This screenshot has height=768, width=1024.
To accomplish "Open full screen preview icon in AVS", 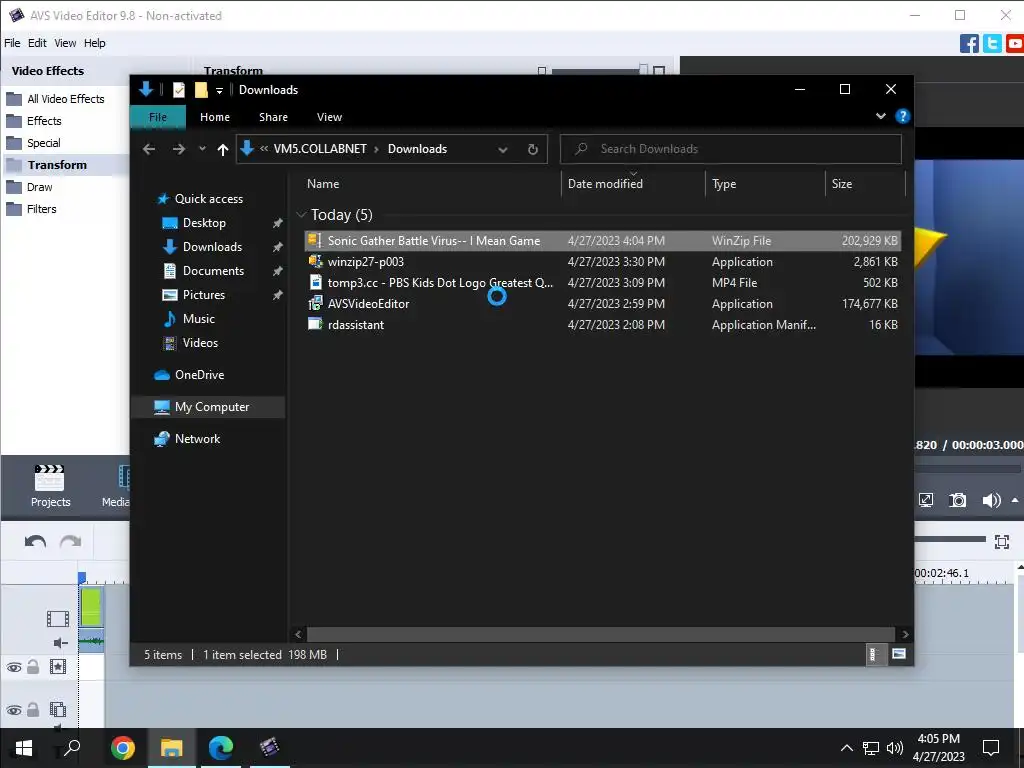I will (926, 500).
